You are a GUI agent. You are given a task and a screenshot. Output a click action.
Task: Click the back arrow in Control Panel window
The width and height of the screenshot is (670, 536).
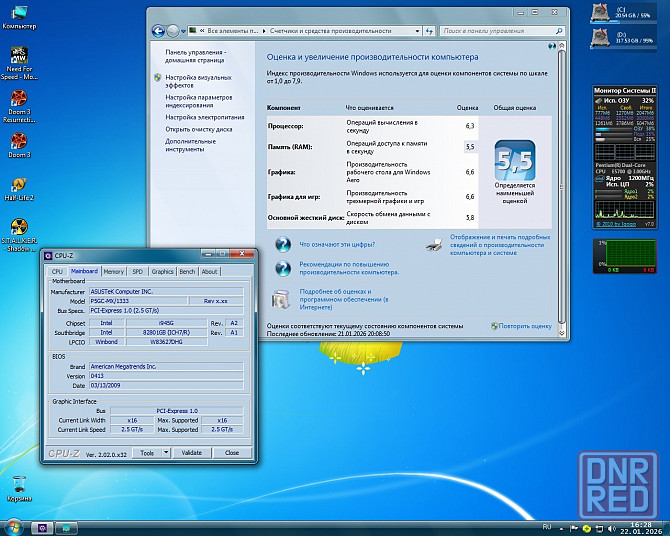[158, 31]
